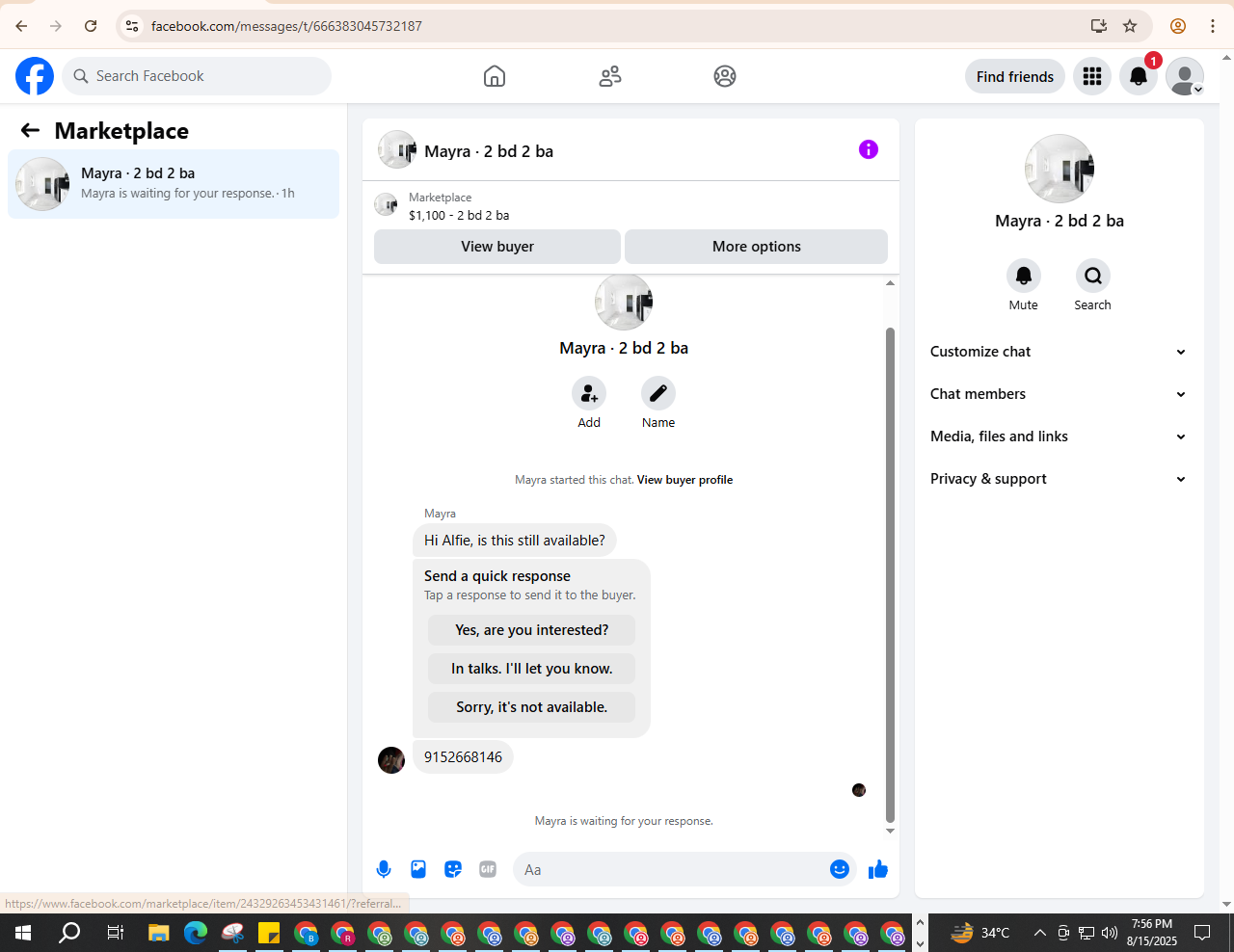The height and width of the screenshot is (952, 1234).
Task: Open Chrome menu three dots
Action: pos(1213,26)
